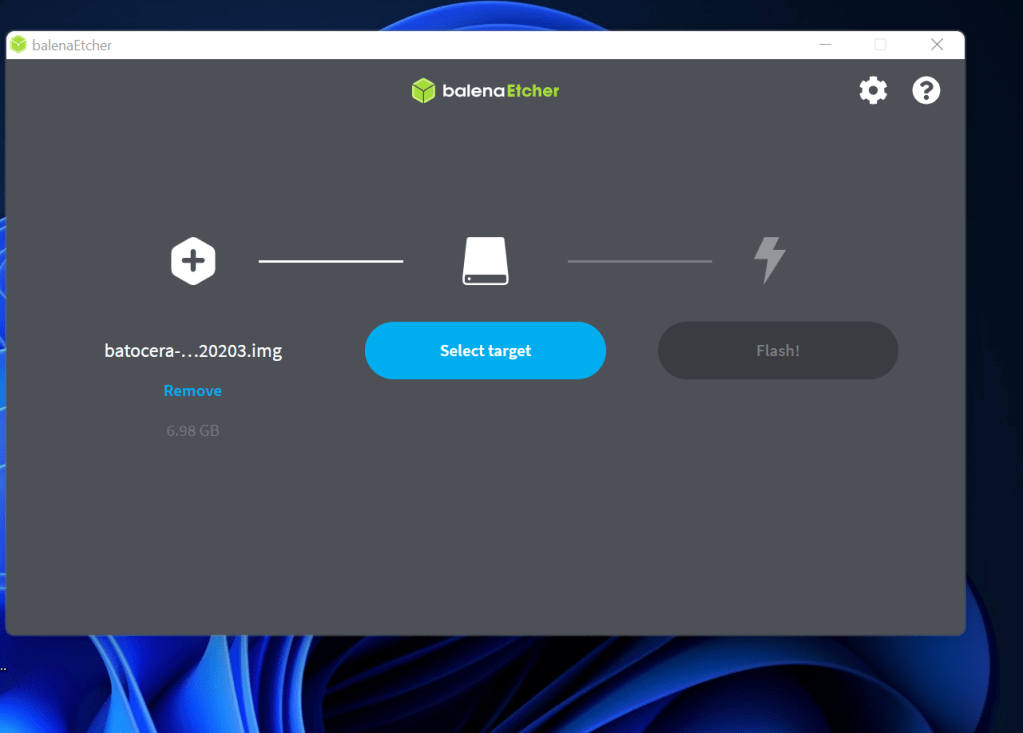Click the balenaEtcher app icon in title bar
Viewport: 1023px width, 733px height.
(x=18, y=45)
